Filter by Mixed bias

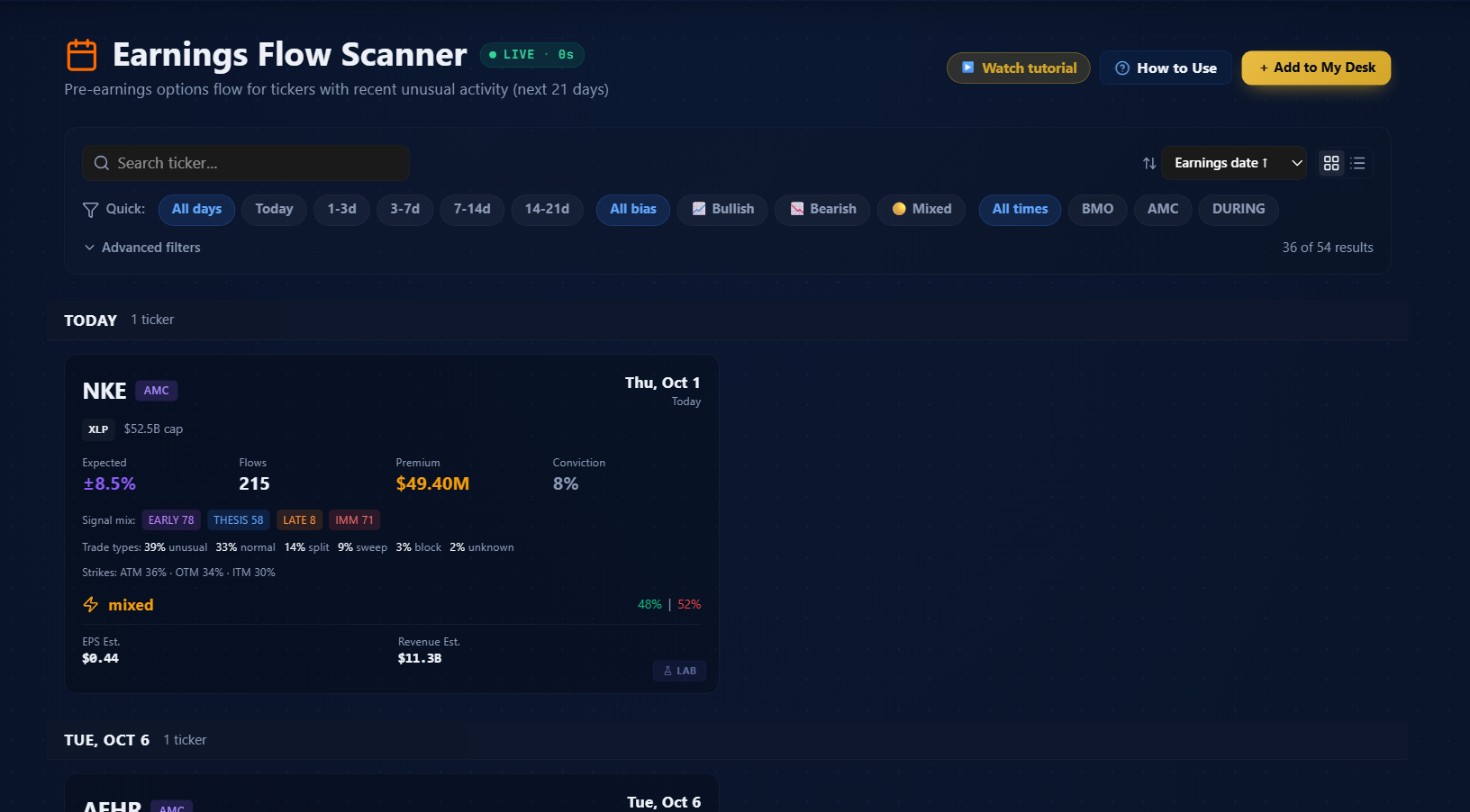point(922,209)
